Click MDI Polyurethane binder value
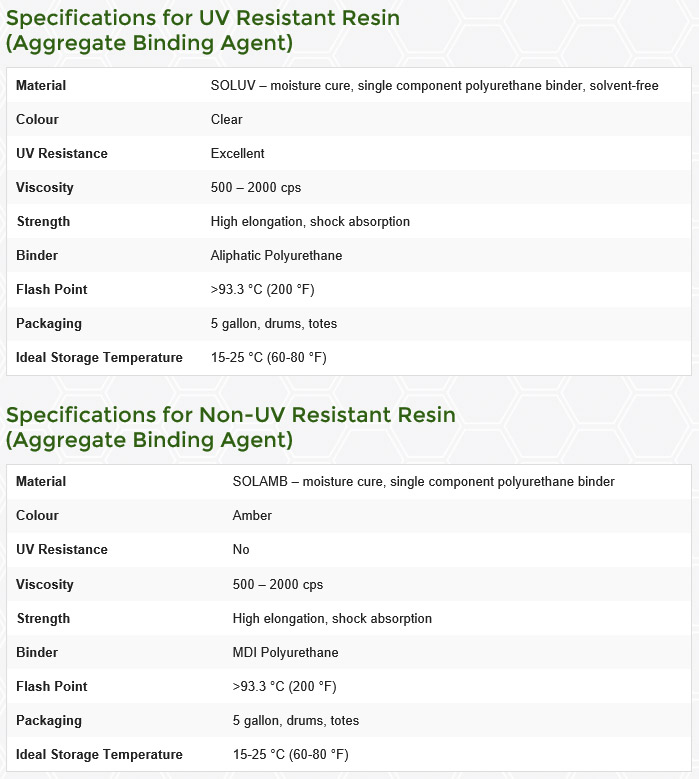Screen dimensions: 699x779 (285, 652)
